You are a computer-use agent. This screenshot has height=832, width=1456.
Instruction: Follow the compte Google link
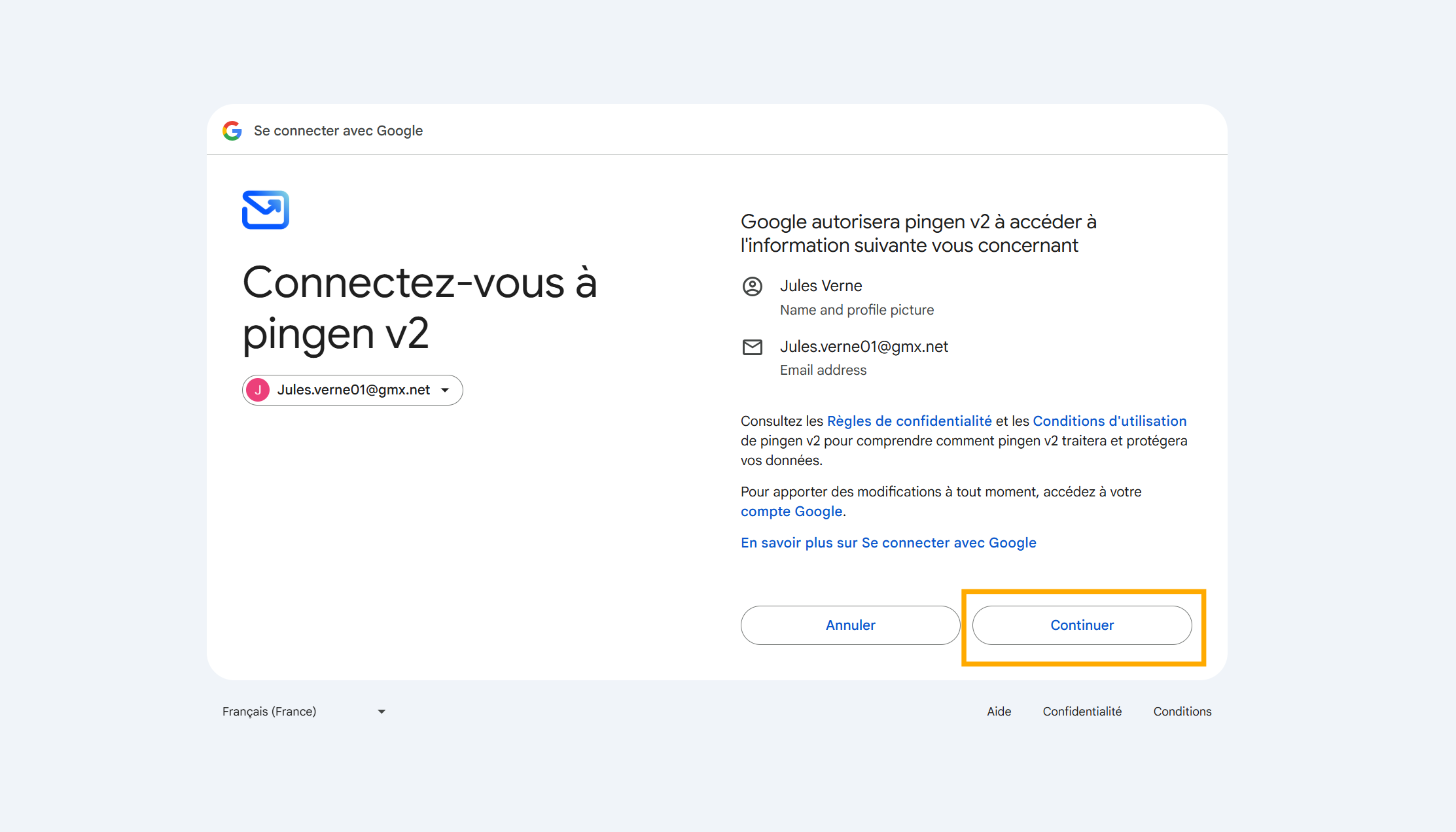(x=791, y=511)
